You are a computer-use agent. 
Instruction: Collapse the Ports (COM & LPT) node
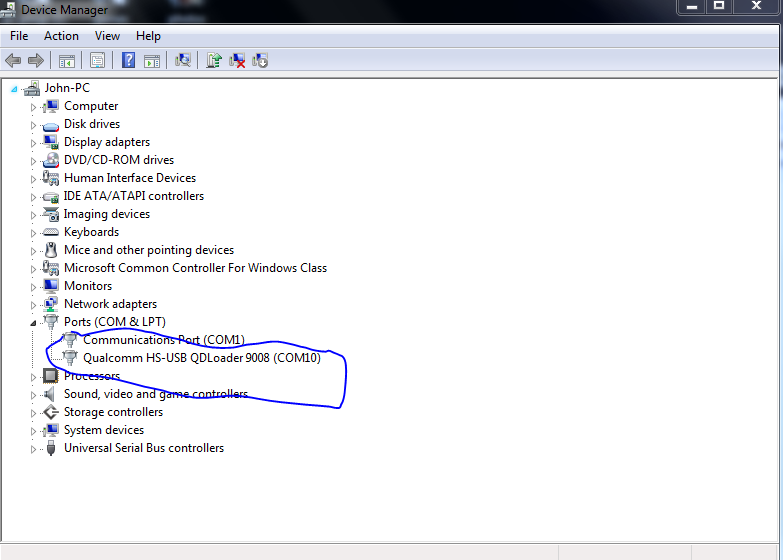click(33, 323)
